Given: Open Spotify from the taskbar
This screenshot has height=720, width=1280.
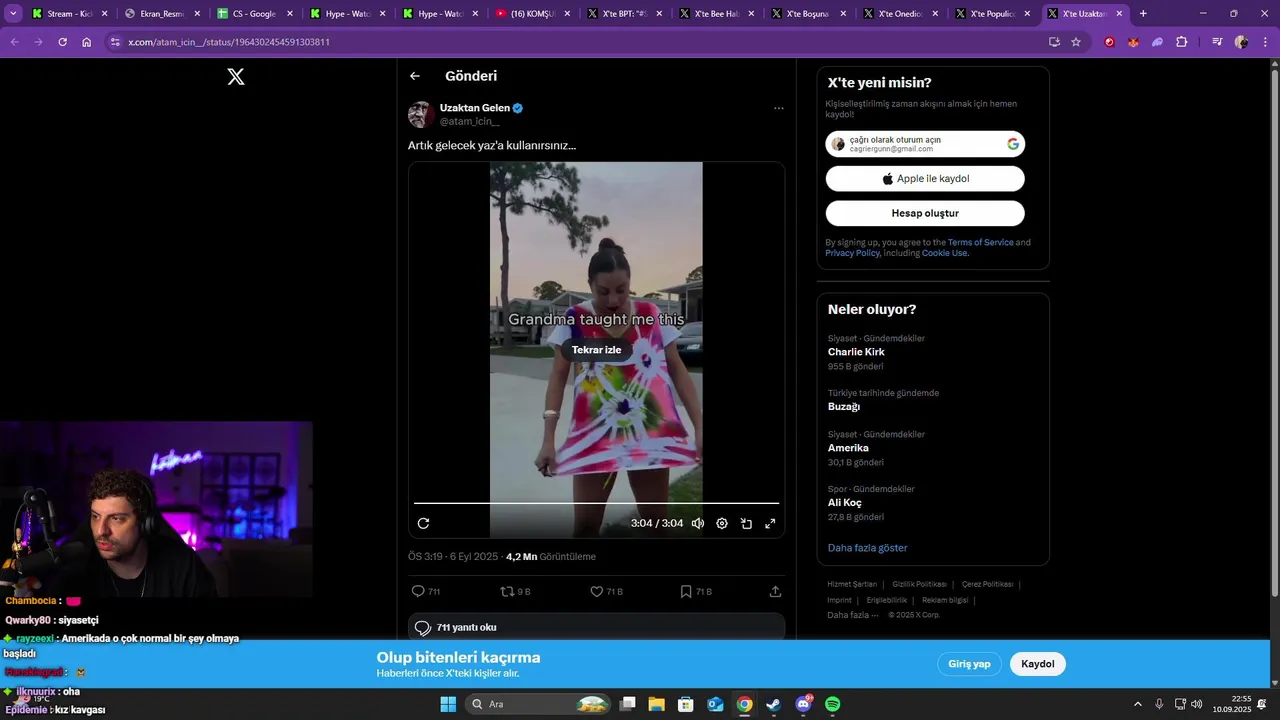Looking at the screenshot, I should [x=833, y=704].
